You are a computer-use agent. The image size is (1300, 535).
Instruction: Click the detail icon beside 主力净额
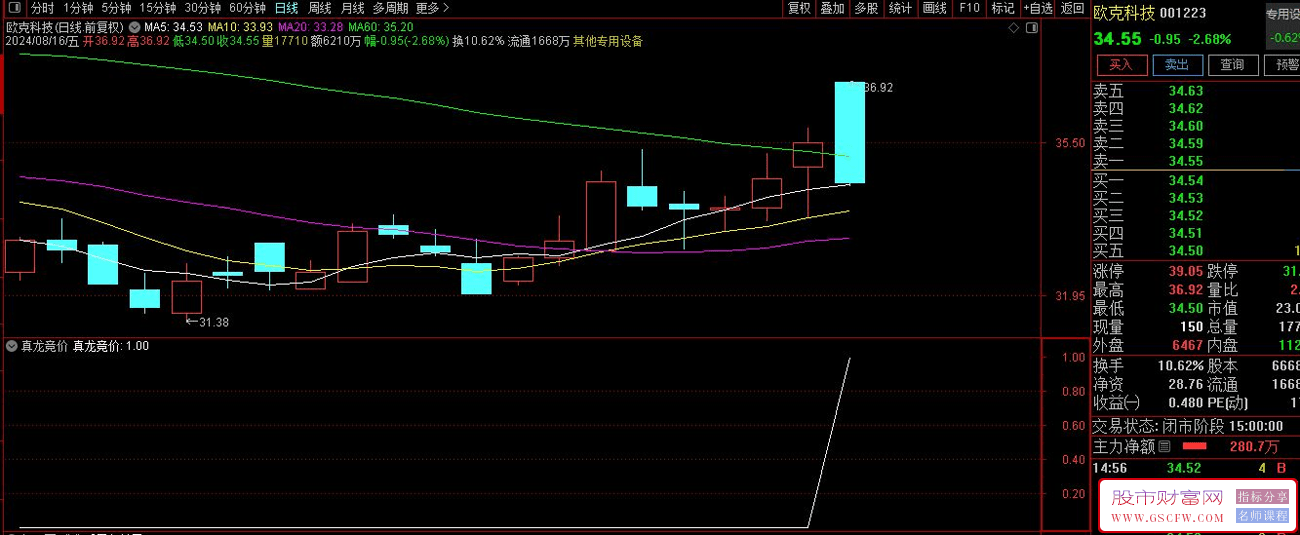click(x=1163, y=447)
